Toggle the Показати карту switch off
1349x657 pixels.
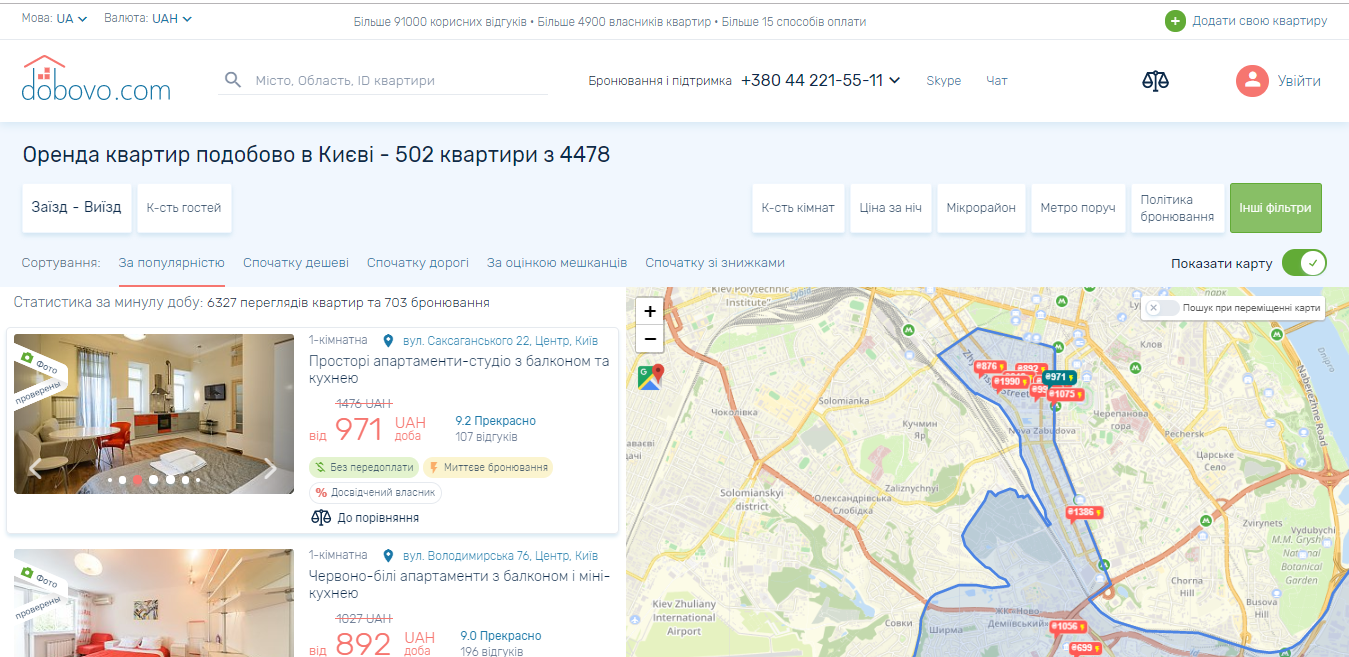1304,263
